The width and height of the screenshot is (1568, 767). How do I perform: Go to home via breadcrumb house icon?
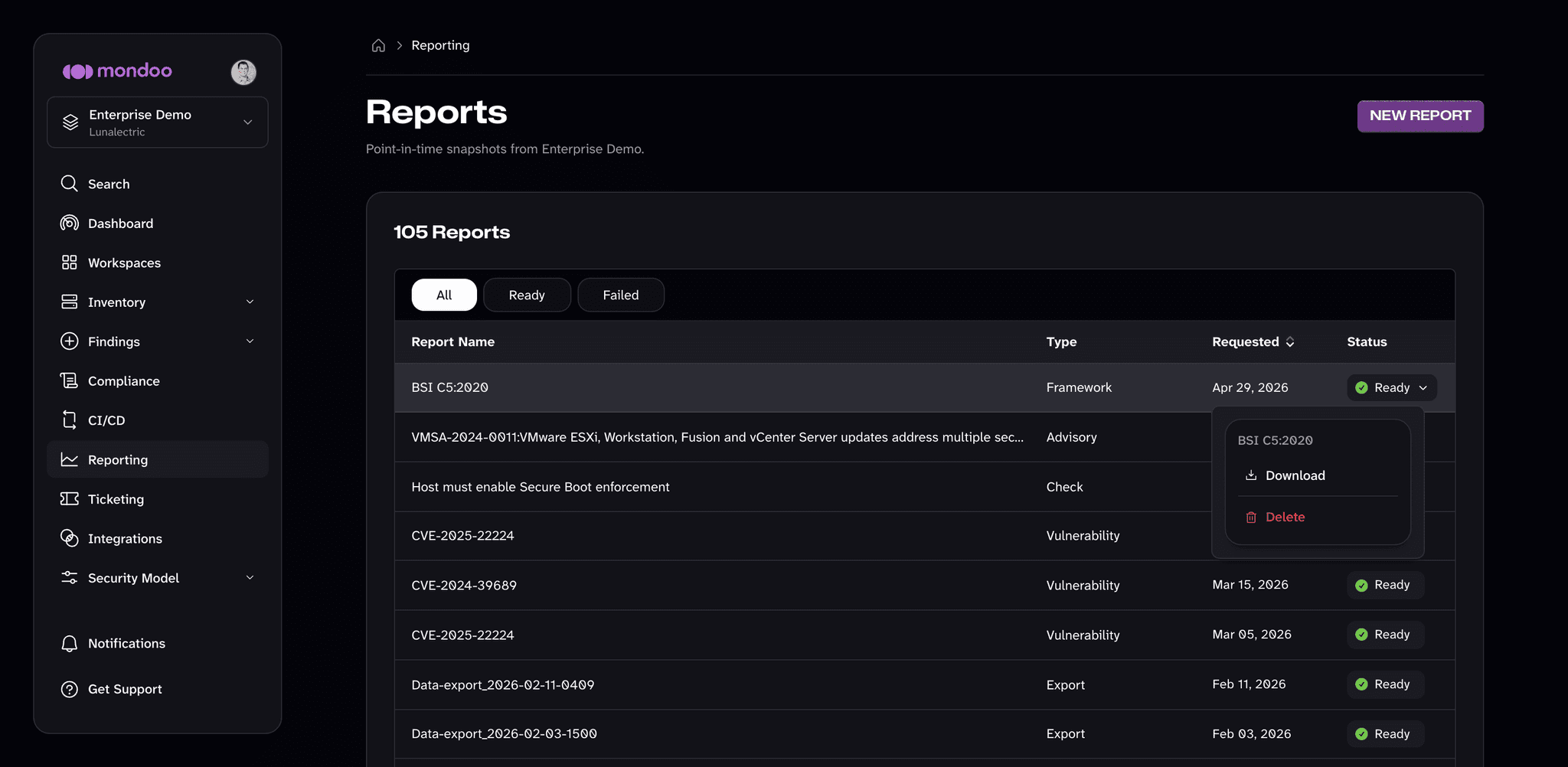coord(378,45)
